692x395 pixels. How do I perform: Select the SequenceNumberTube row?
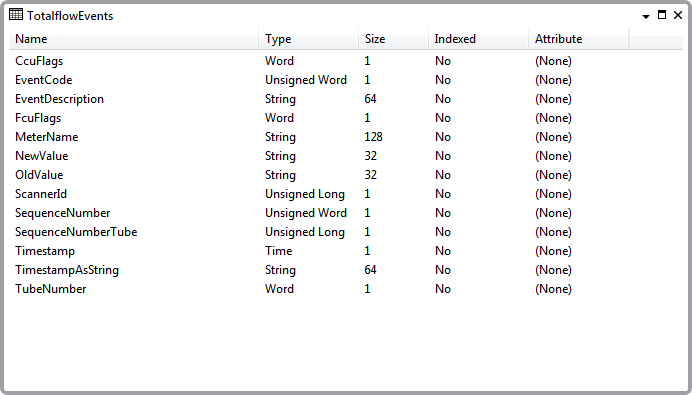(346, 232)
